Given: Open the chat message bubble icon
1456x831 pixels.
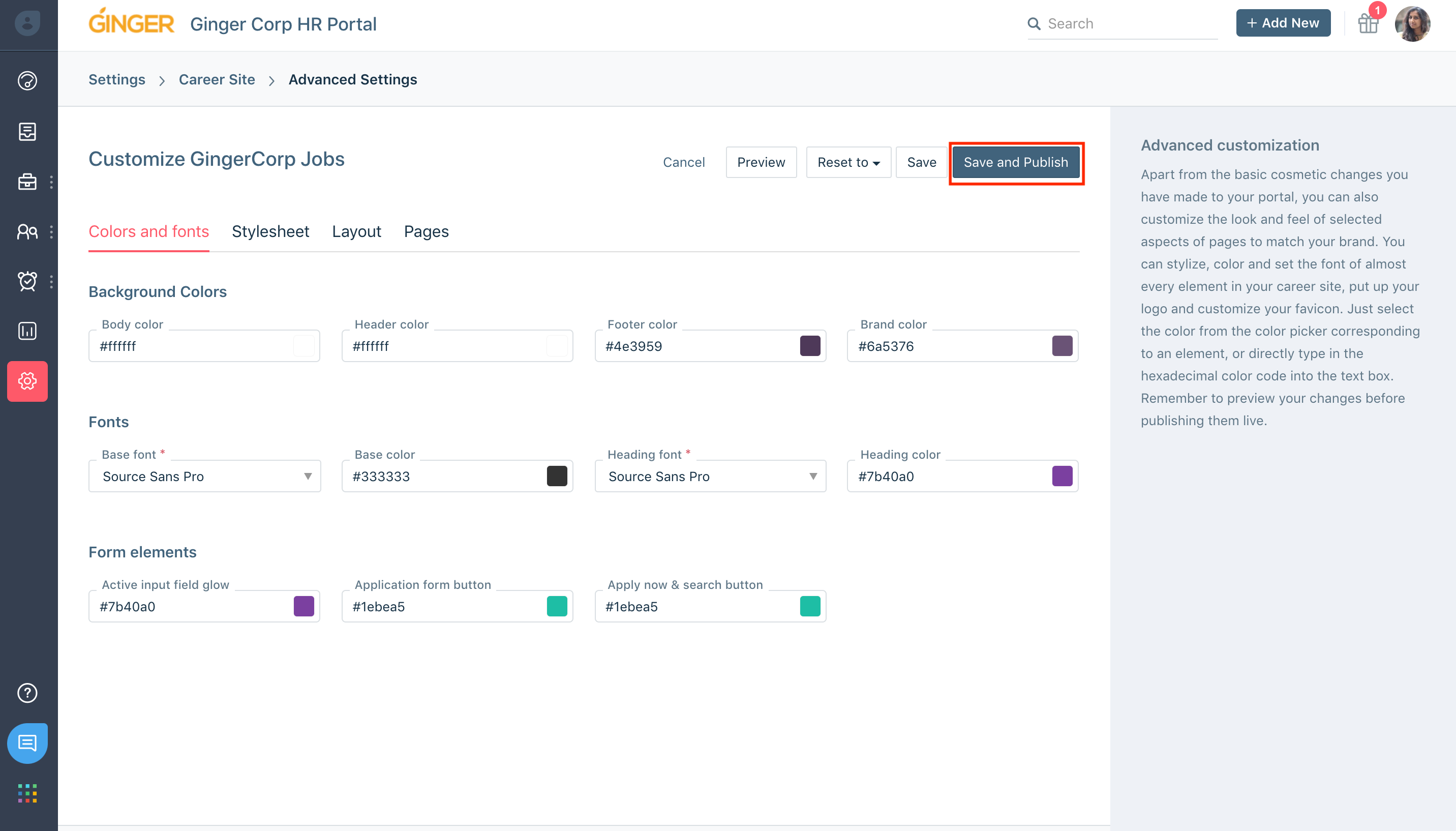Looking at the screenshot, I should click(27, 743).
